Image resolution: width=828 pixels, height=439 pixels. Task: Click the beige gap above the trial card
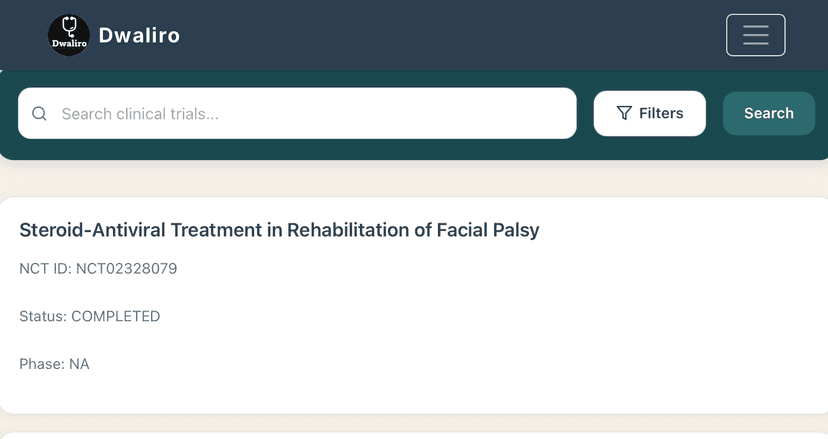(414, 180)
